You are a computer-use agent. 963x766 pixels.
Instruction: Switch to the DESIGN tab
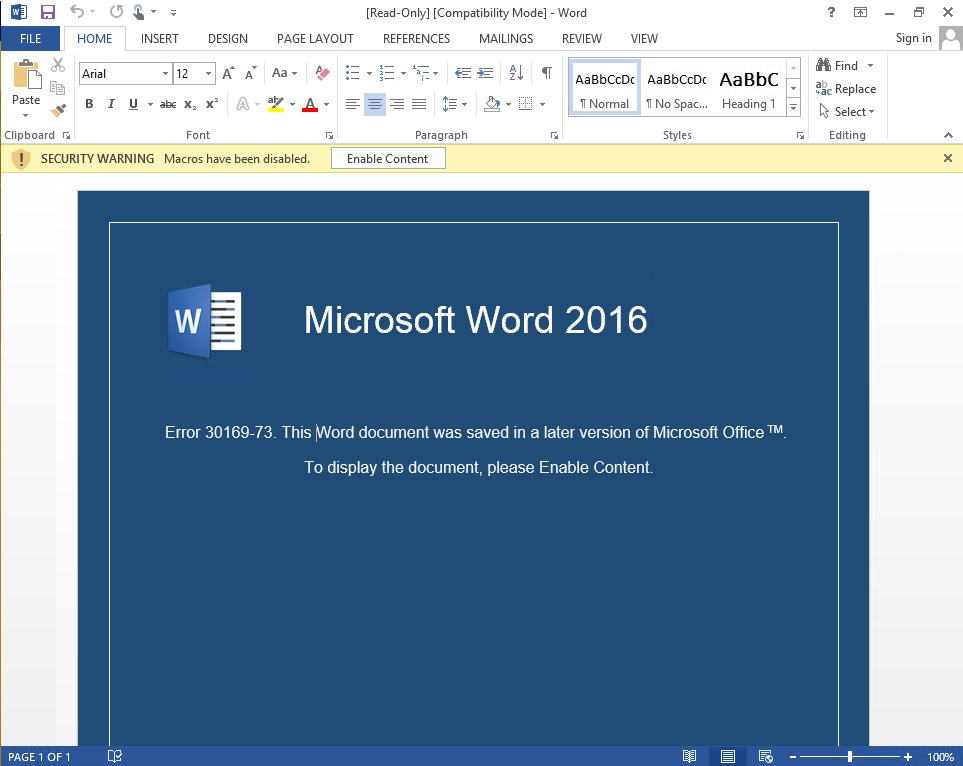pyautogui.click(x=228, y=39)
